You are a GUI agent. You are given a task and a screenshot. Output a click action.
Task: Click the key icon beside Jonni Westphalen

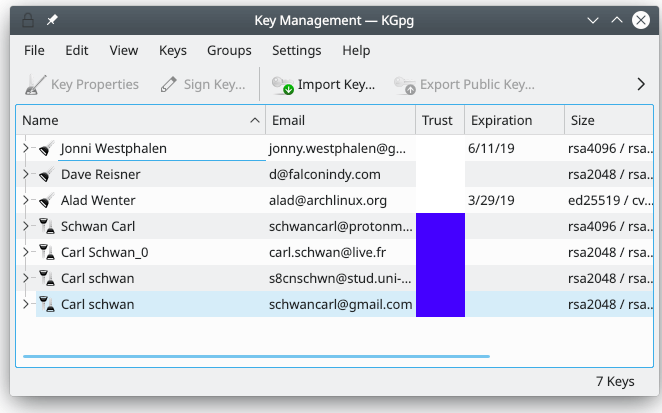tap(46, 149)
